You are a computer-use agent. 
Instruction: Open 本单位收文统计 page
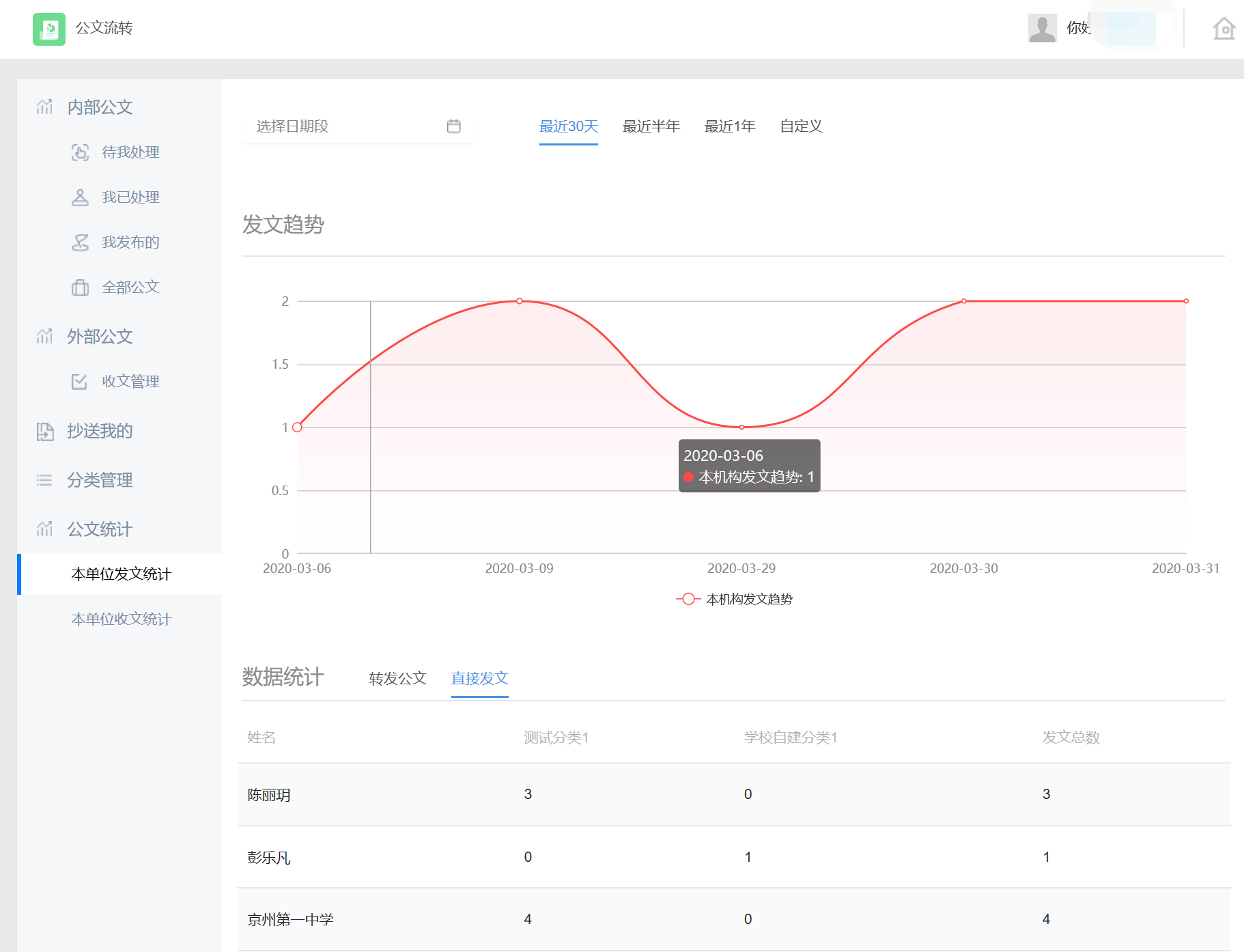[121, 619]
